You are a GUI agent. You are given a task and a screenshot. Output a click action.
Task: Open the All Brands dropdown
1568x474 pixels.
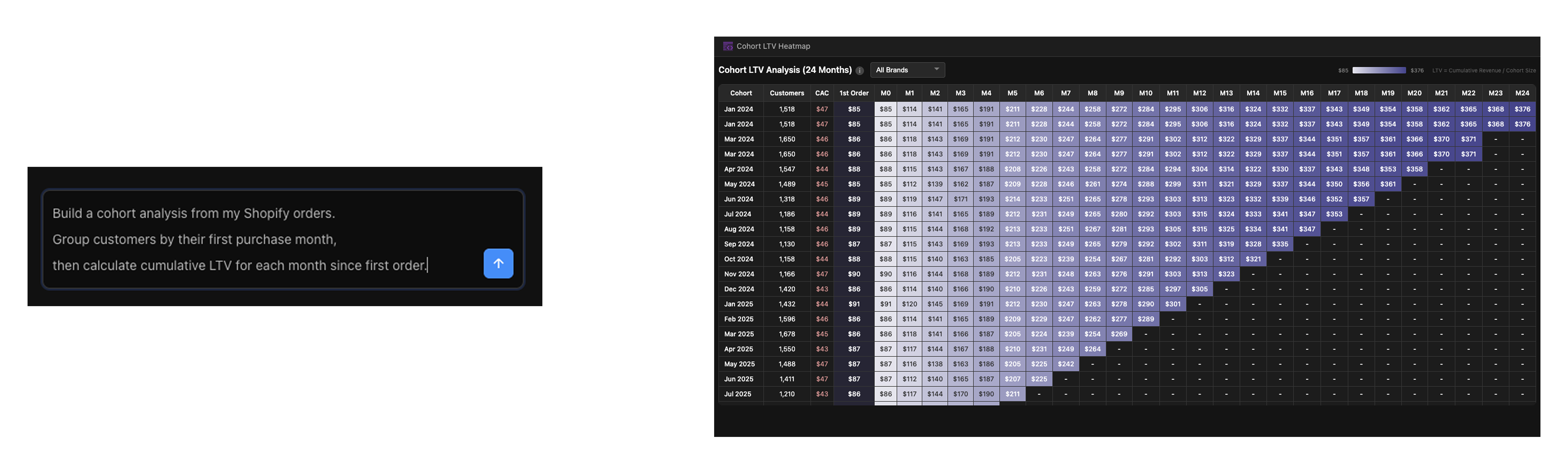coord(907,69)
